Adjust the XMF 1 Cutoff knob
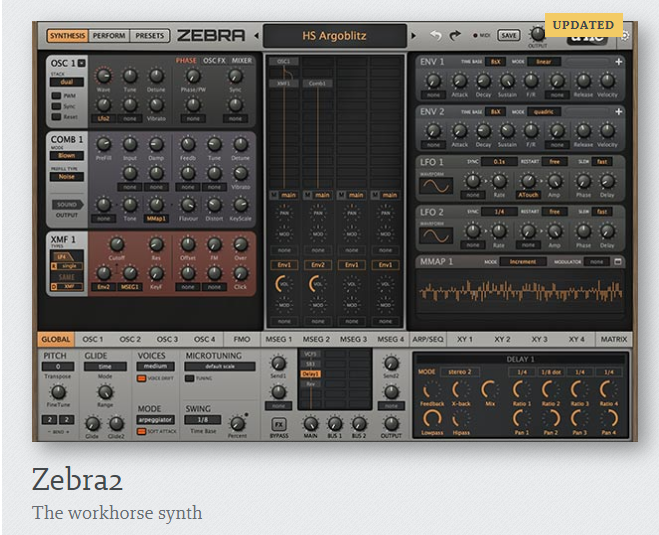Screen dimensions: 659x535 pyautogui.click(x=116, y=244)
